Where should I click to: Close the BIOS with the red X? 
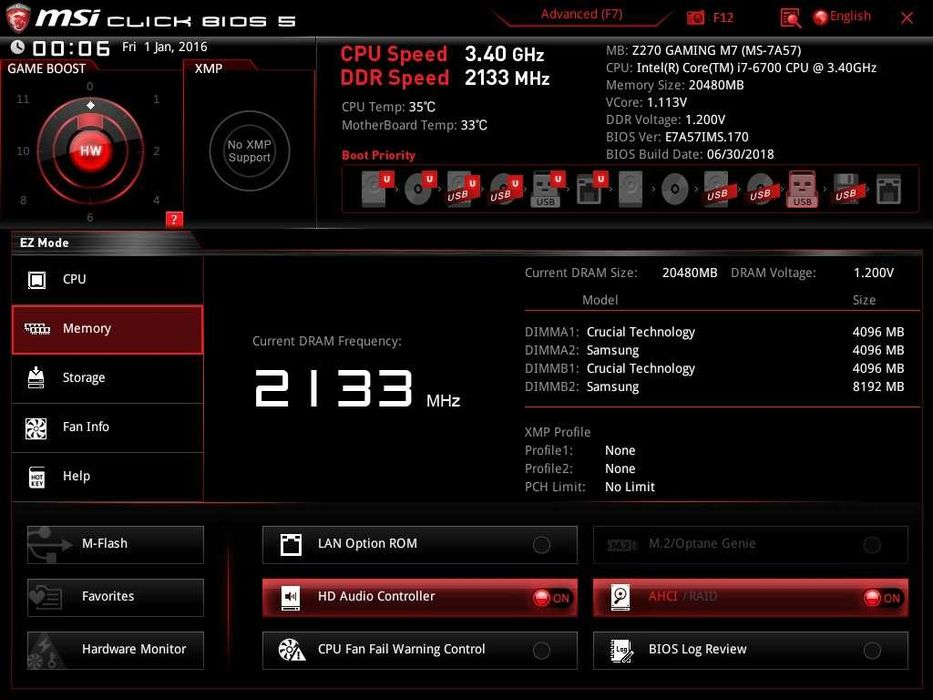[907, 18]
